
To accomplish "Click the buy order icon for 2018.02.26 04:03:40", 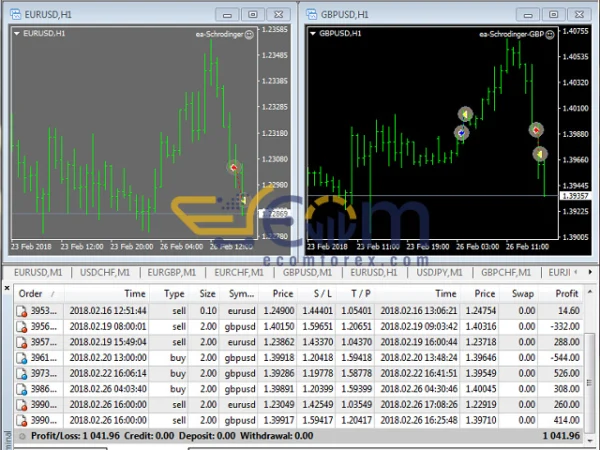I will point(22,389).
